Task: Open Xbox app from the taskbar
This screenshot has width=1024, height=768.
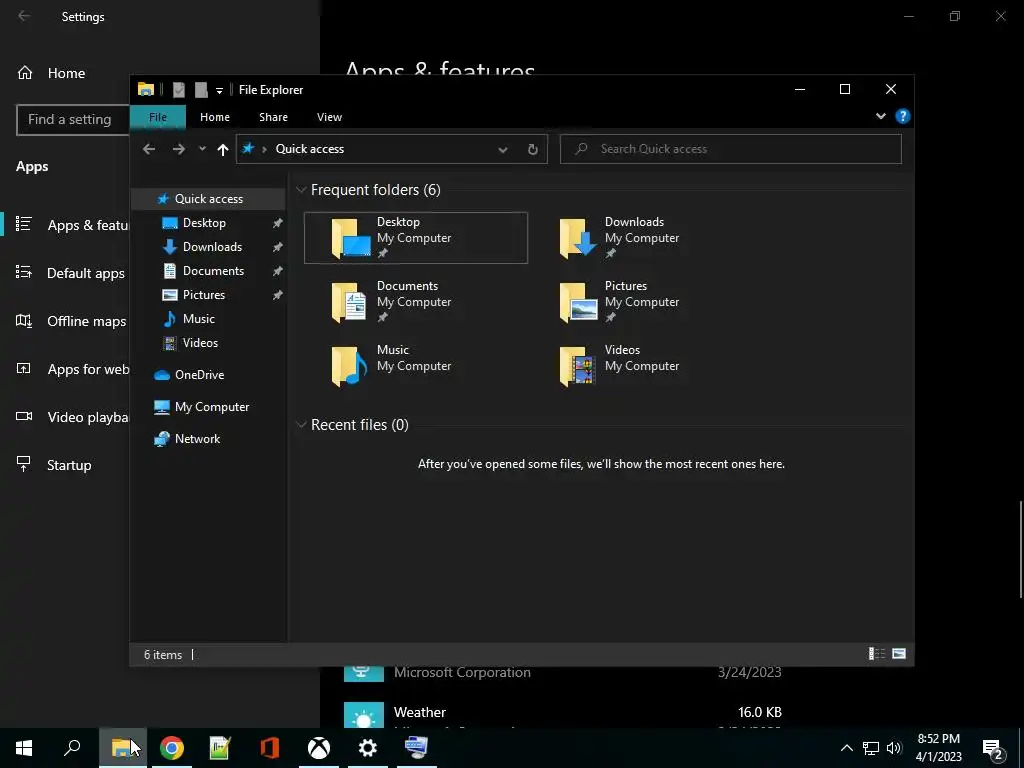Action: tap(319, 748)
